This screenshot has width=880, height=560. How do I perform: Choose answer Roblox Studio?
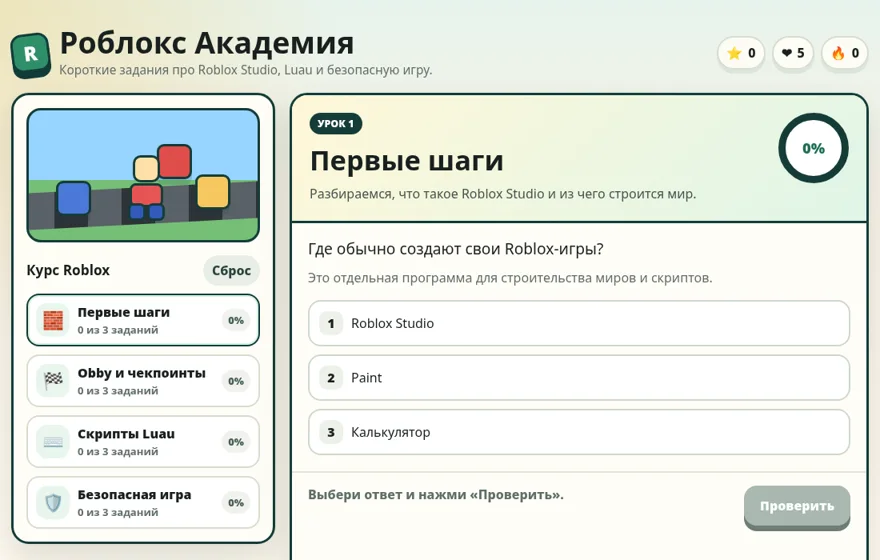579,323
